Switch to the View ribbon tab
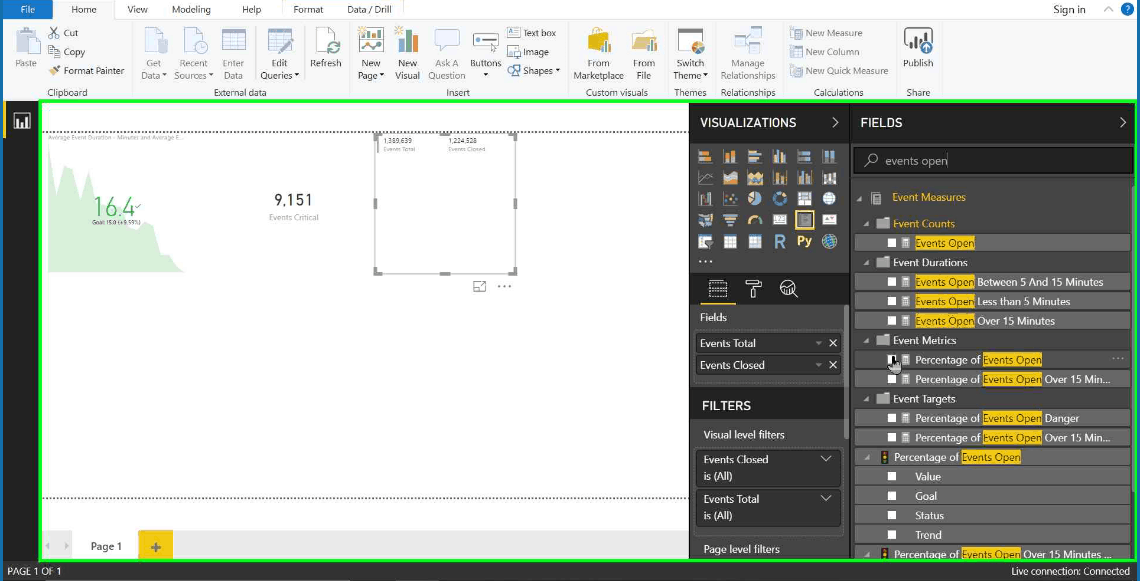1141x581 pixels. [x=138, y=9]
